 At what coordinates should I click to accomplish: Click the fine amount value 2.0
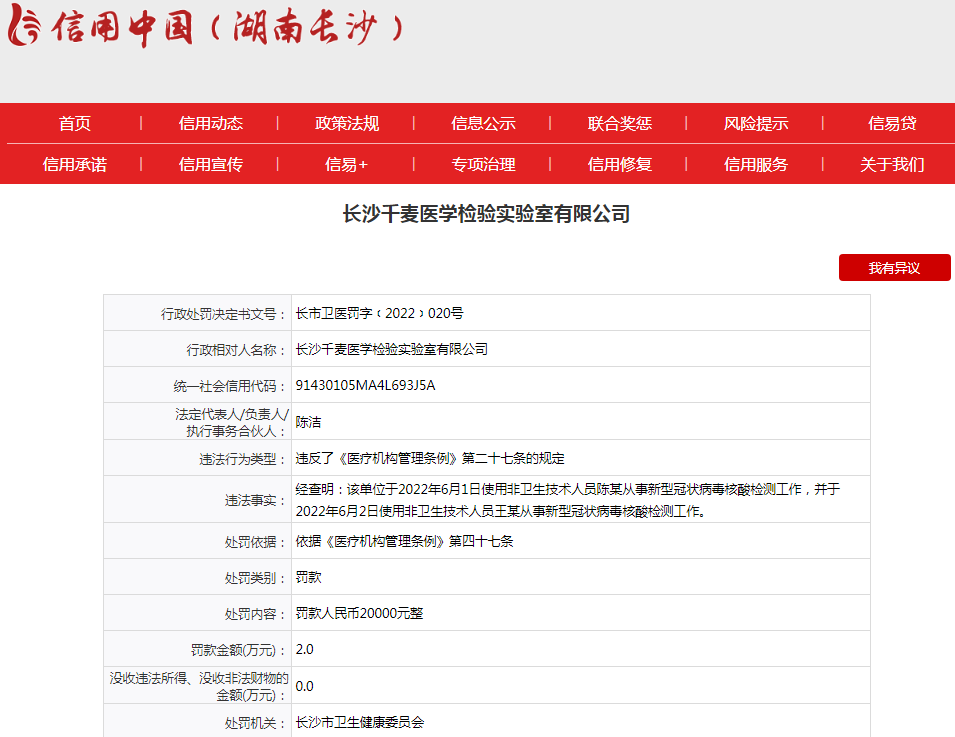click(305, 649)
